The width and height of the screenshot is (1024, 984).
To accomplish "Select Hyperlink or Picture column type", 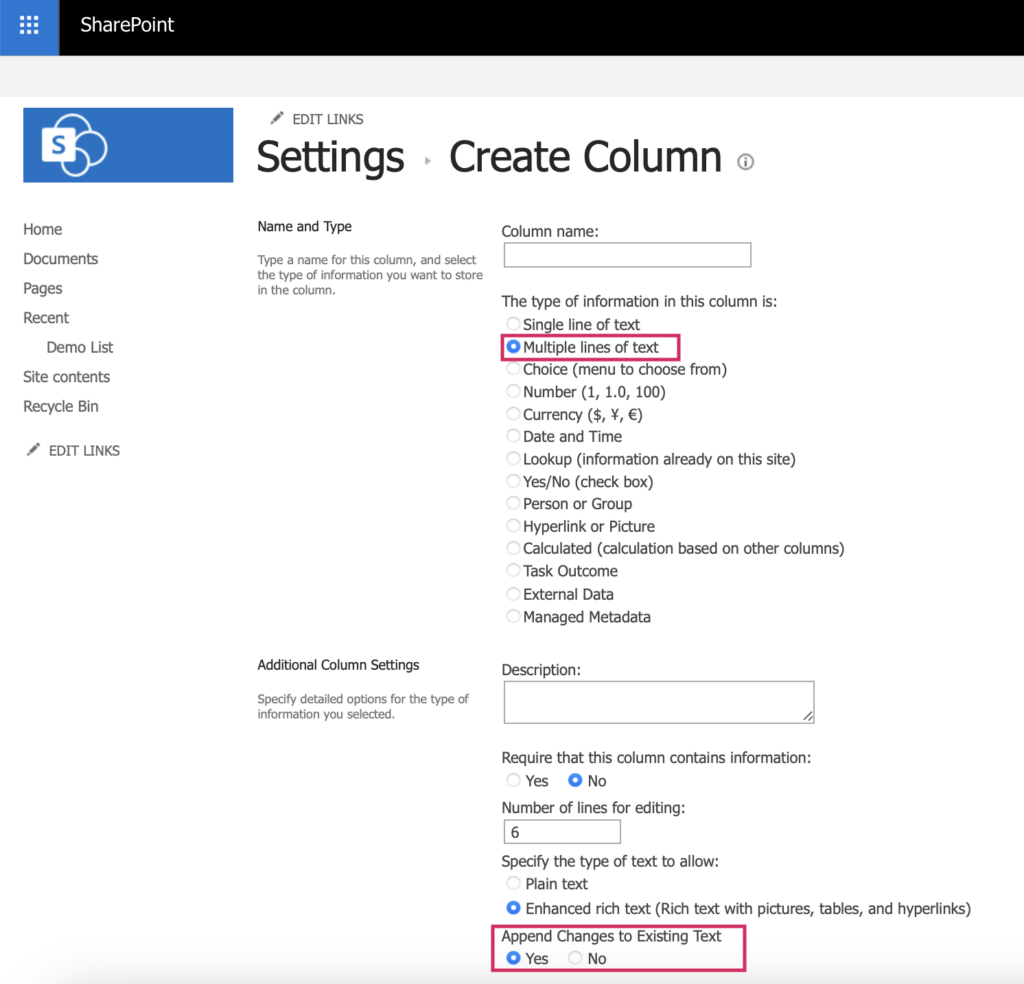I will pos(513,525).
